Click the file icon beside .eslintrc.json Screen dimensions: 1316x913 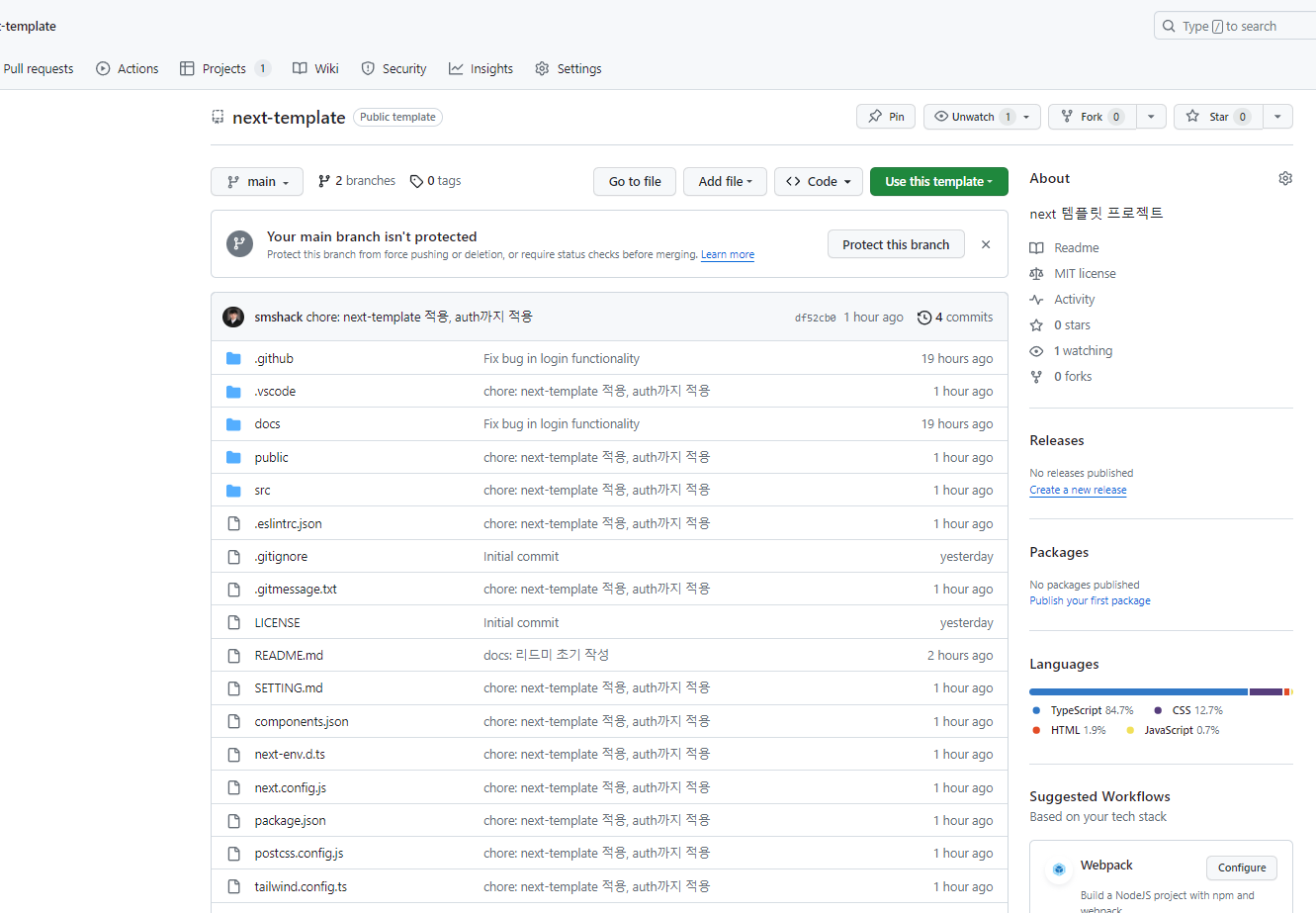(x=233, y=523)
